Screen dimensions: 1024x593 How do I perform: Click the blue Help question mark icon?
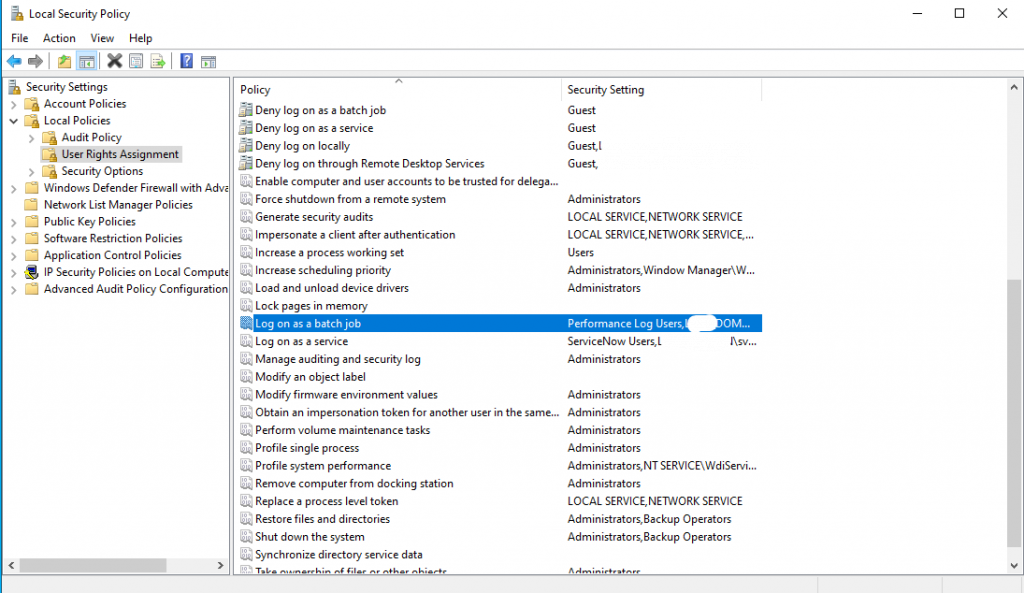(186, 61)
